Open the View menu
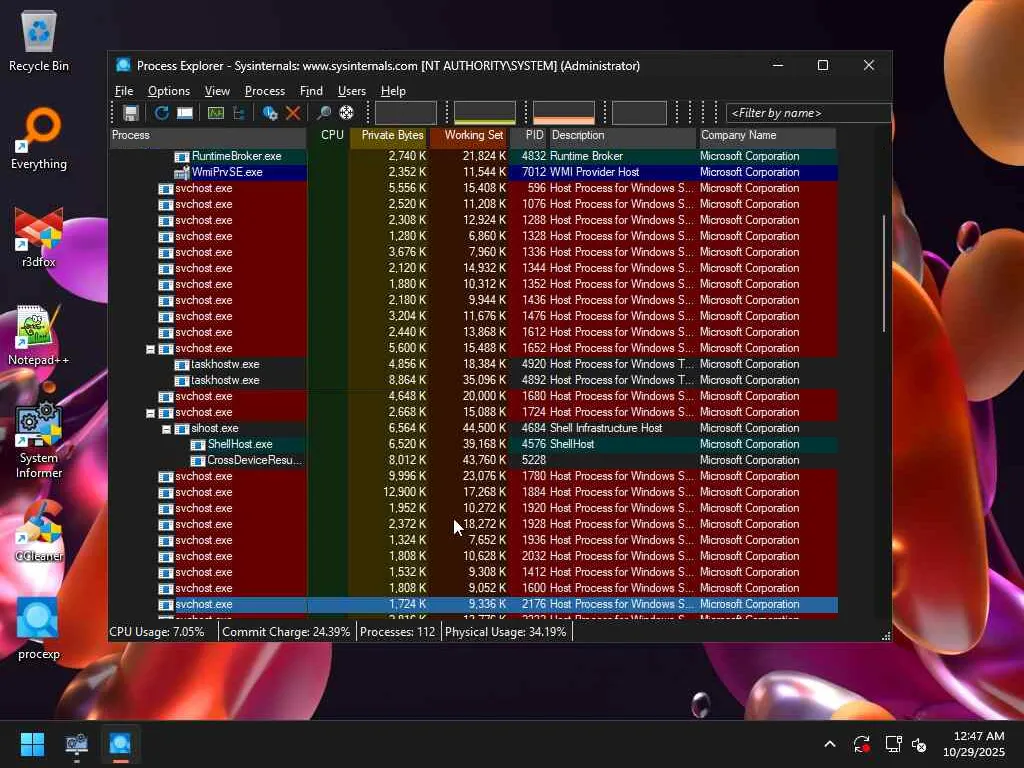The image size is (1024, 768). (x=217, y=91)
